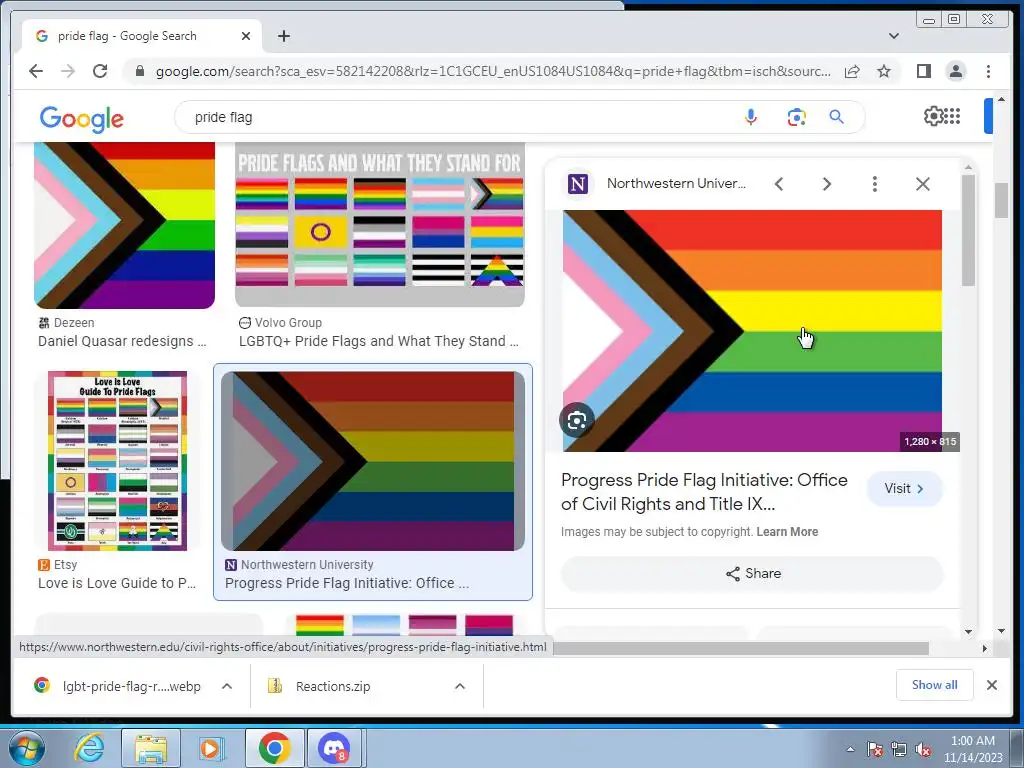Click the browser forward arrow
1024x768 pixels.
68,71
